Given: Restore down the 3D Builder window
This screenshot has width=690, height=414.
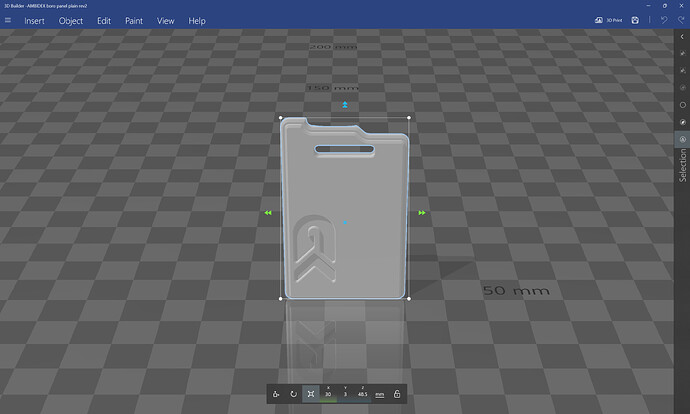Looking at the screenshot, I should [664, 6].
